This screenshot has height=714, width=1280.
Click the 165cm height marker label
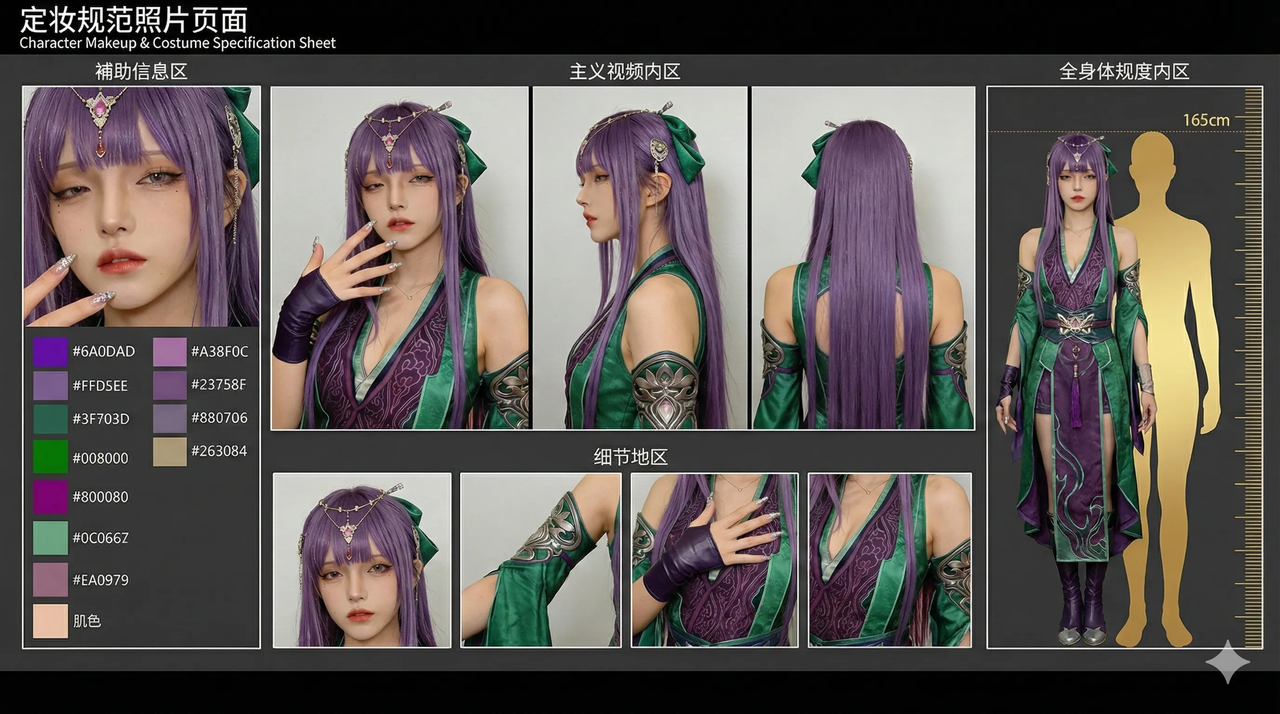[1206, 120]
